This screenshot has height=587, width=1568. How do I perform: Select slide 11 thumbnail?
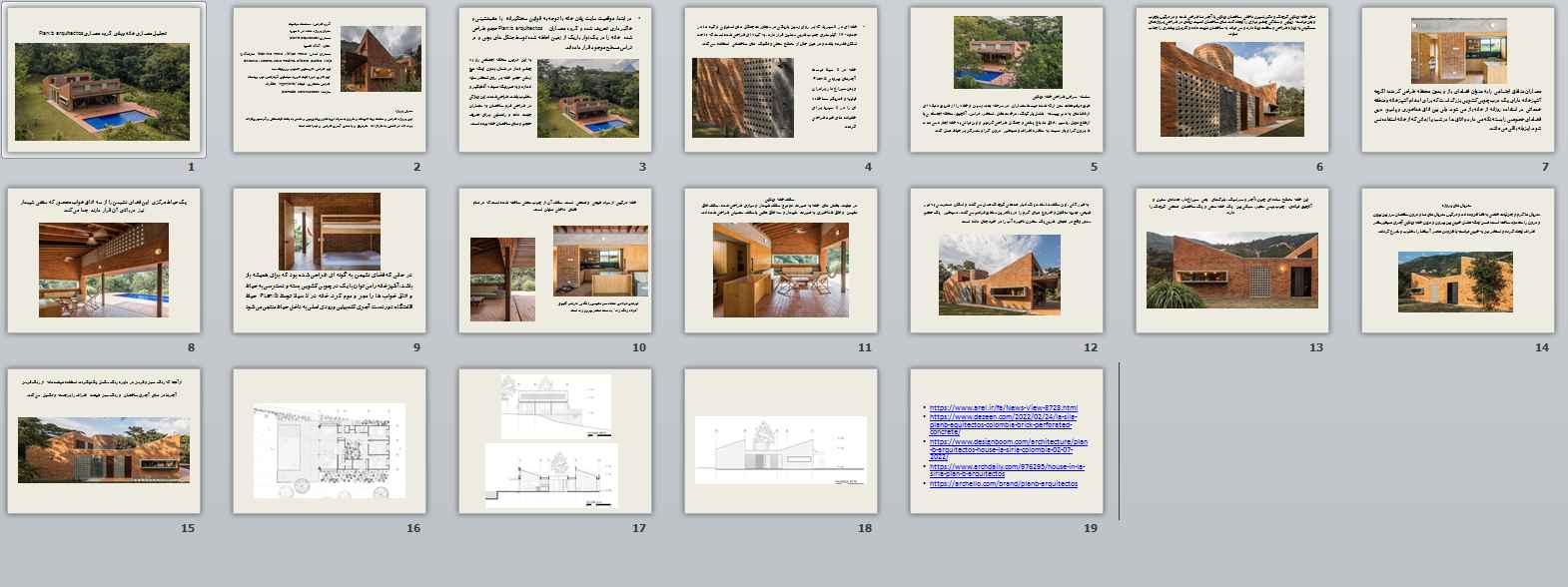pos(781,261)
